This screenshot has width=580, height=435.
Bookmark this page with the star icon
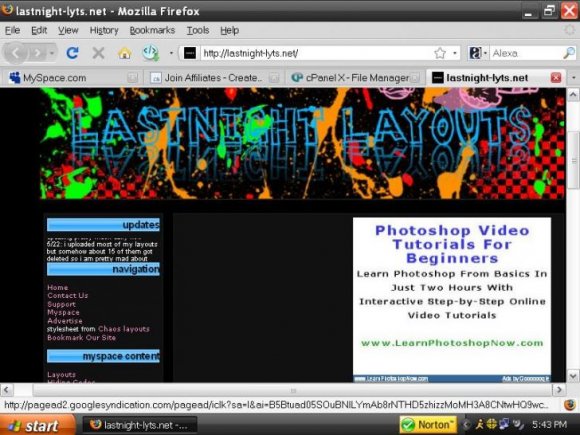[440, 53]
